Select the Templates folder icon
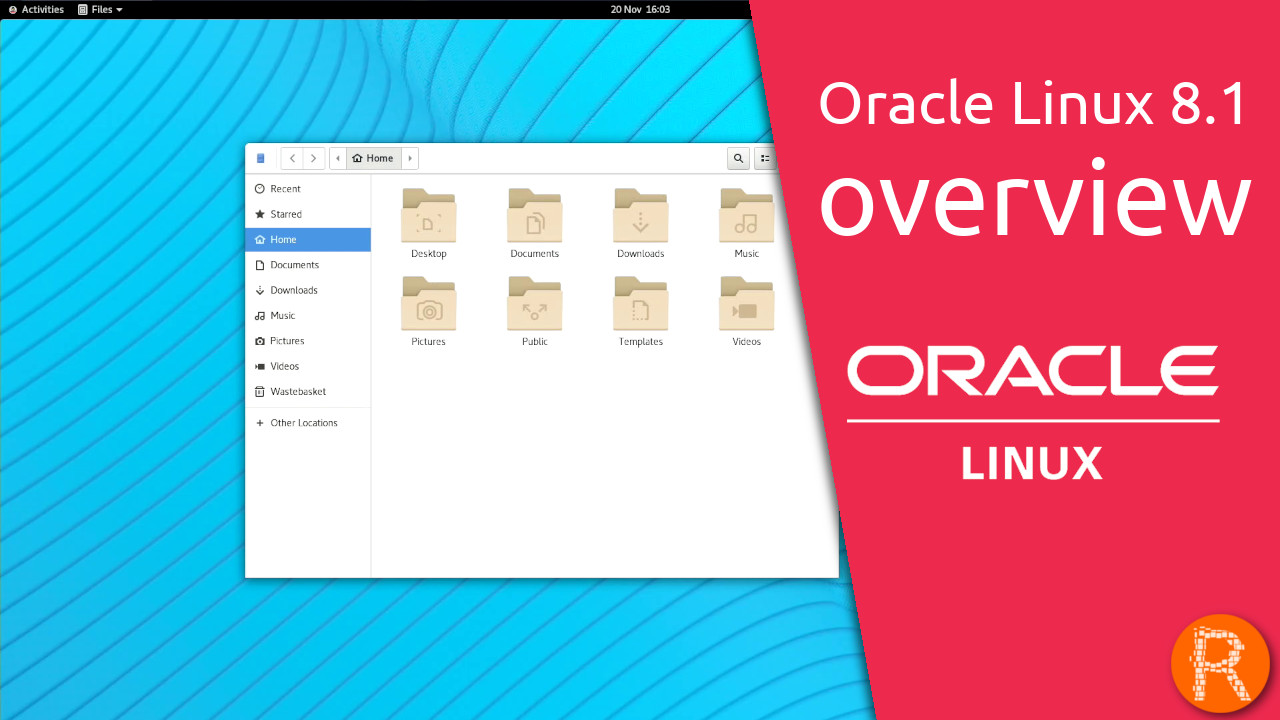The image size is (1280, 720). (641, 303)
